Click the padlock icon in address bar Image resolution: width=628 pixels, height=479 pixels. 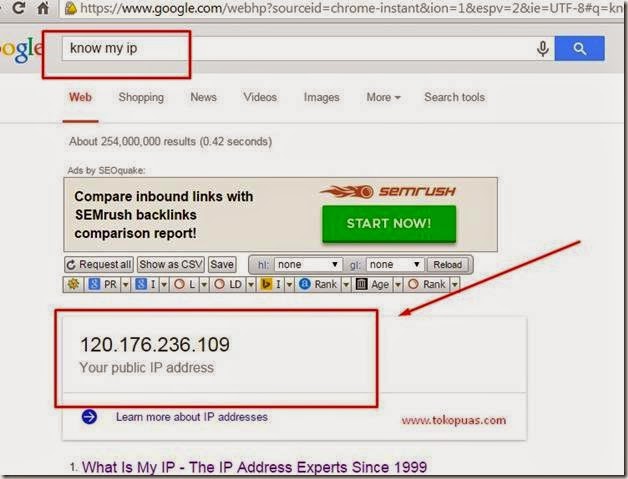[x=70, y=8]
